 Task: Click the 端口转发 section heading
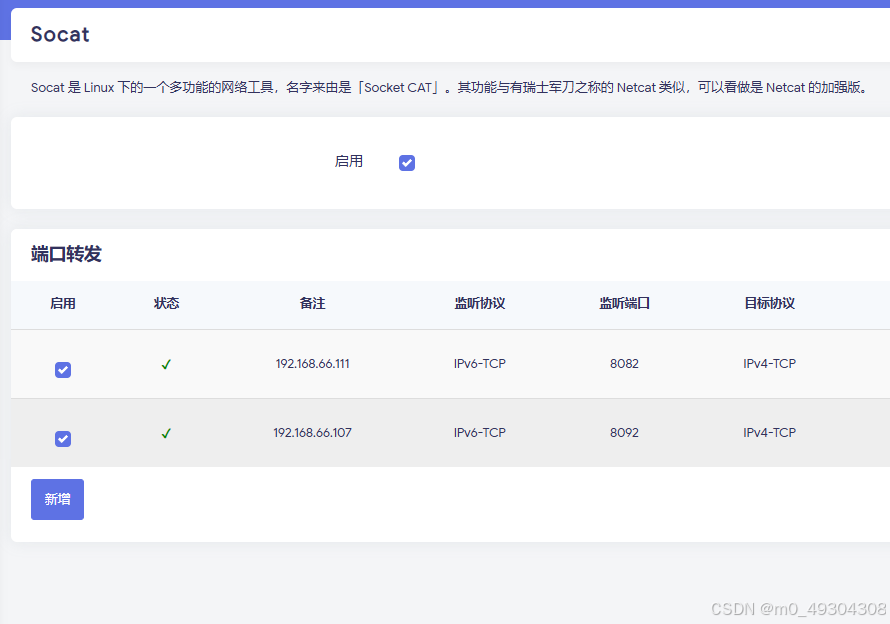[x=66, y=254]
